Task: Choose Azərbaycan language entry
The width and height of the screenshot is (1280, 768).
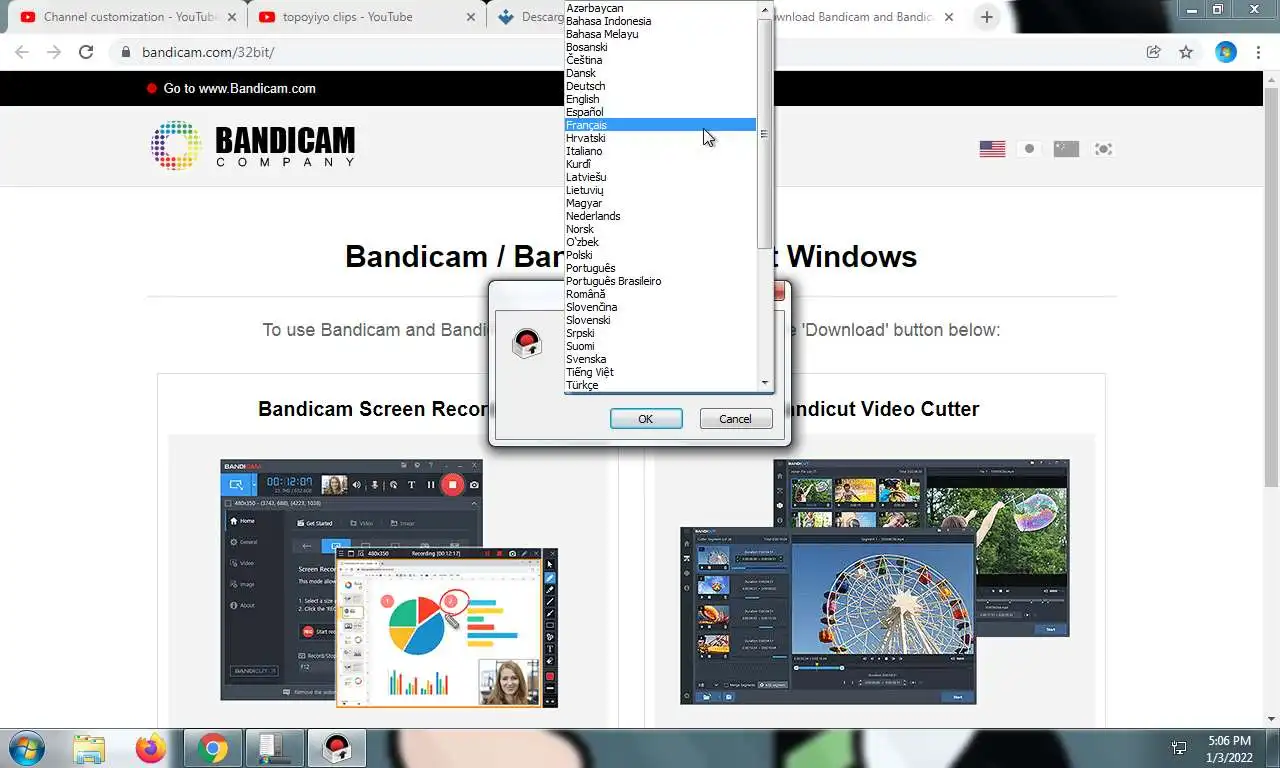Action: click(660, 8)
